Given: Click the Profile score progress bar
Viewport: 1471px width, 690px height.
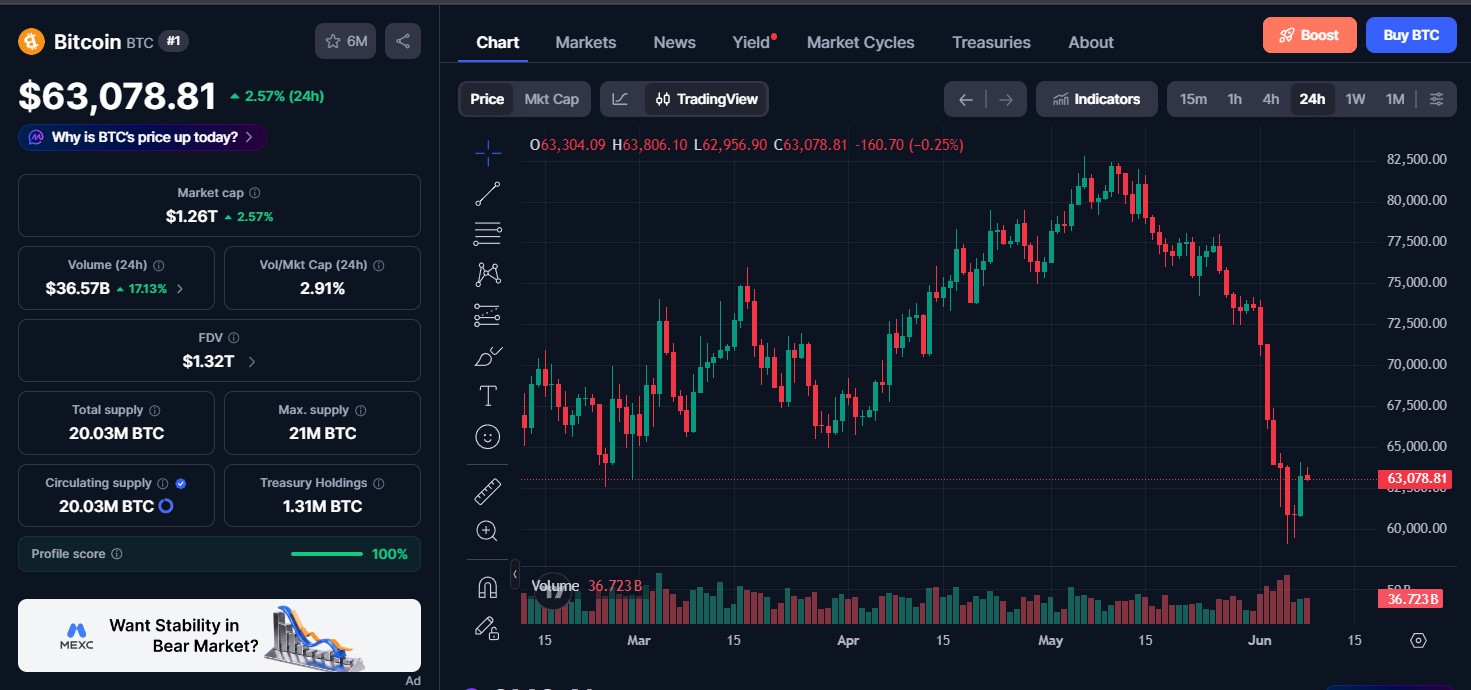Looking at the screenshot, I should tap(327, 554).
